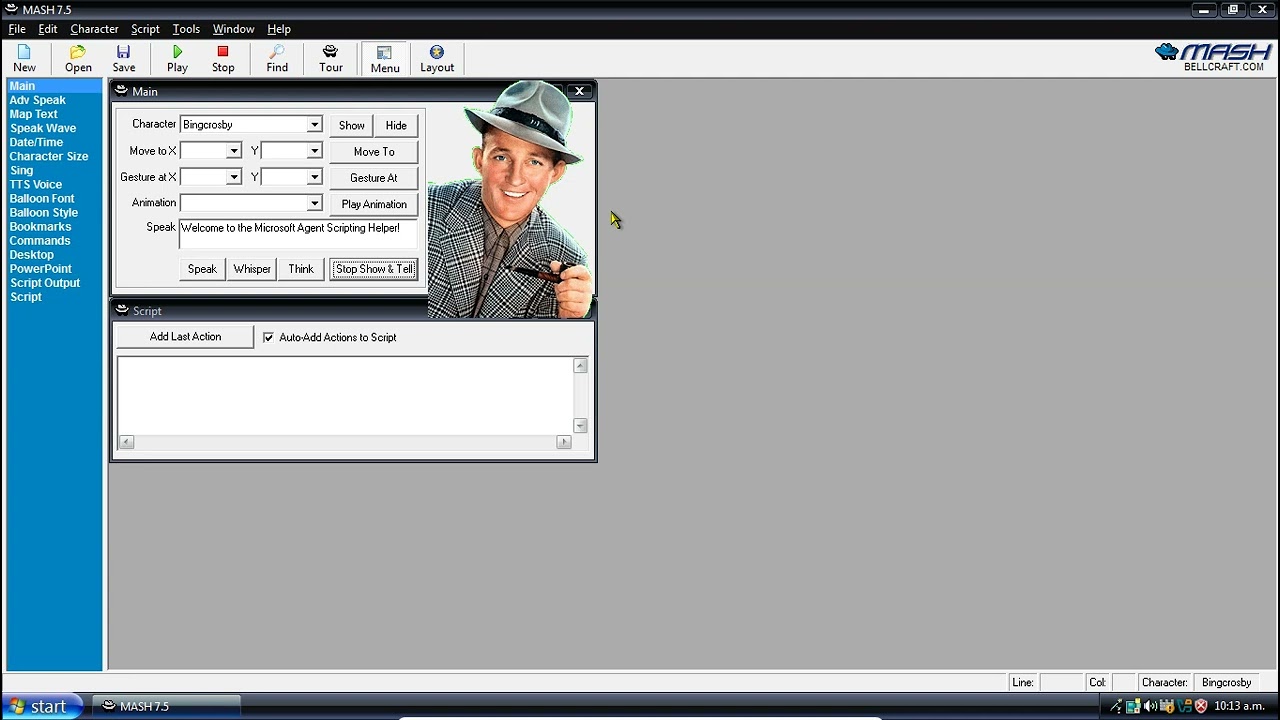Image resolution: width=1280 pixels, height=720 pixels.
Task: Click the Whisper button
Action: [x=252, y=269]
